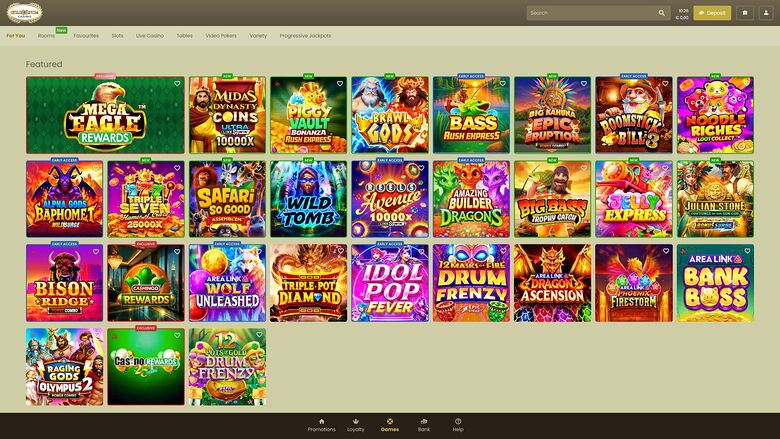
Task: Click the search magnifier icon
Action: tap(662, 13)
